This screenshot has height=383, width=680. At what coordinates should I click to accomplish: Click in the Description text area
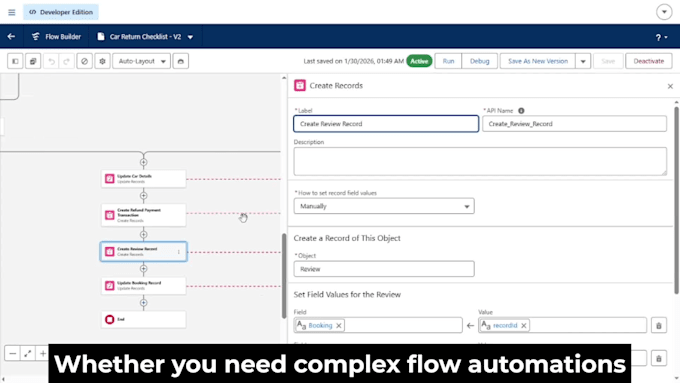(x=480, y=161)
